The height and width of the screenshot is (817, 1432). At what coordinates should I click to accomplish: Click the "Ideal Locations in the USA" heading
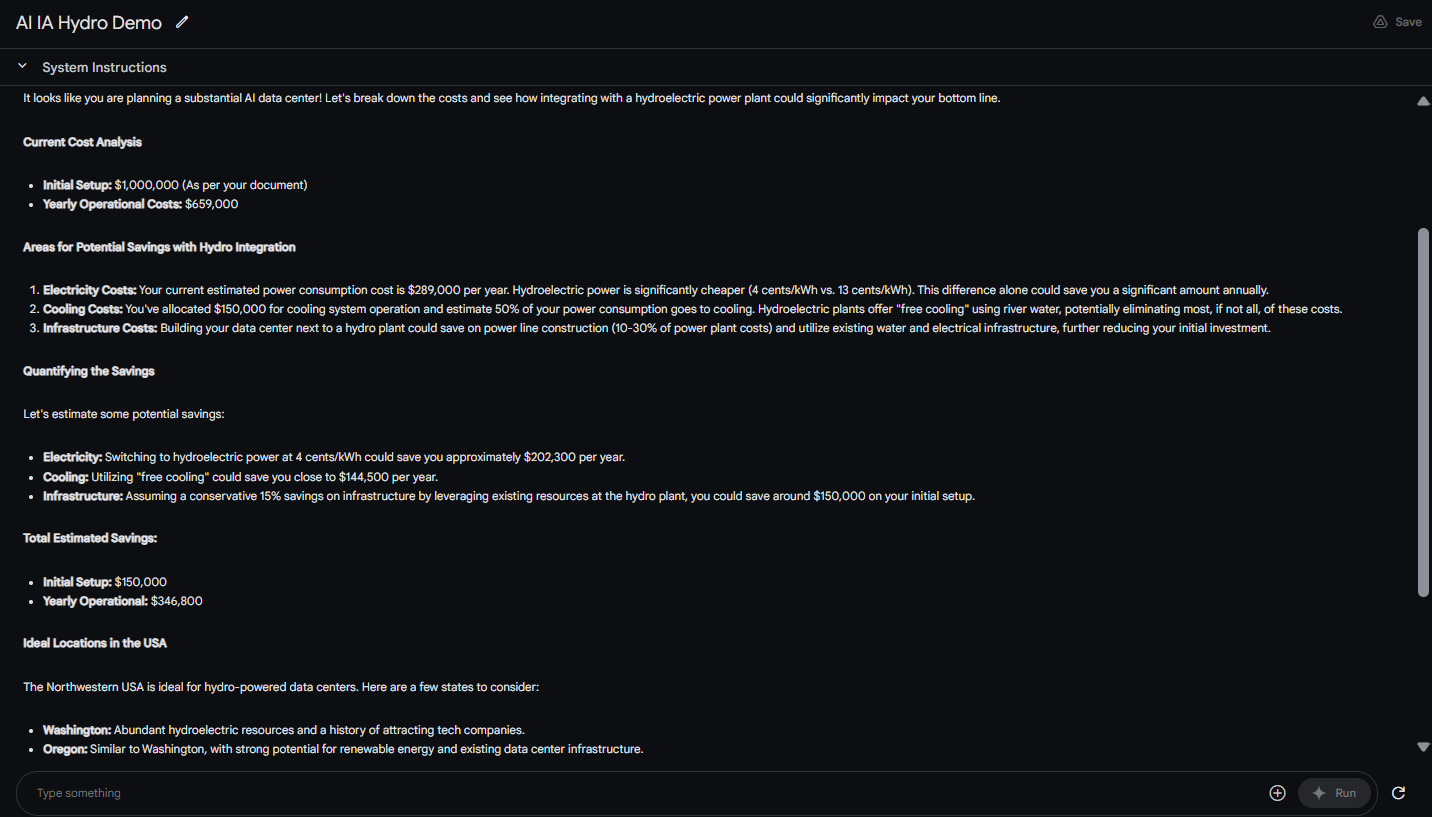[x=95, y=643]
